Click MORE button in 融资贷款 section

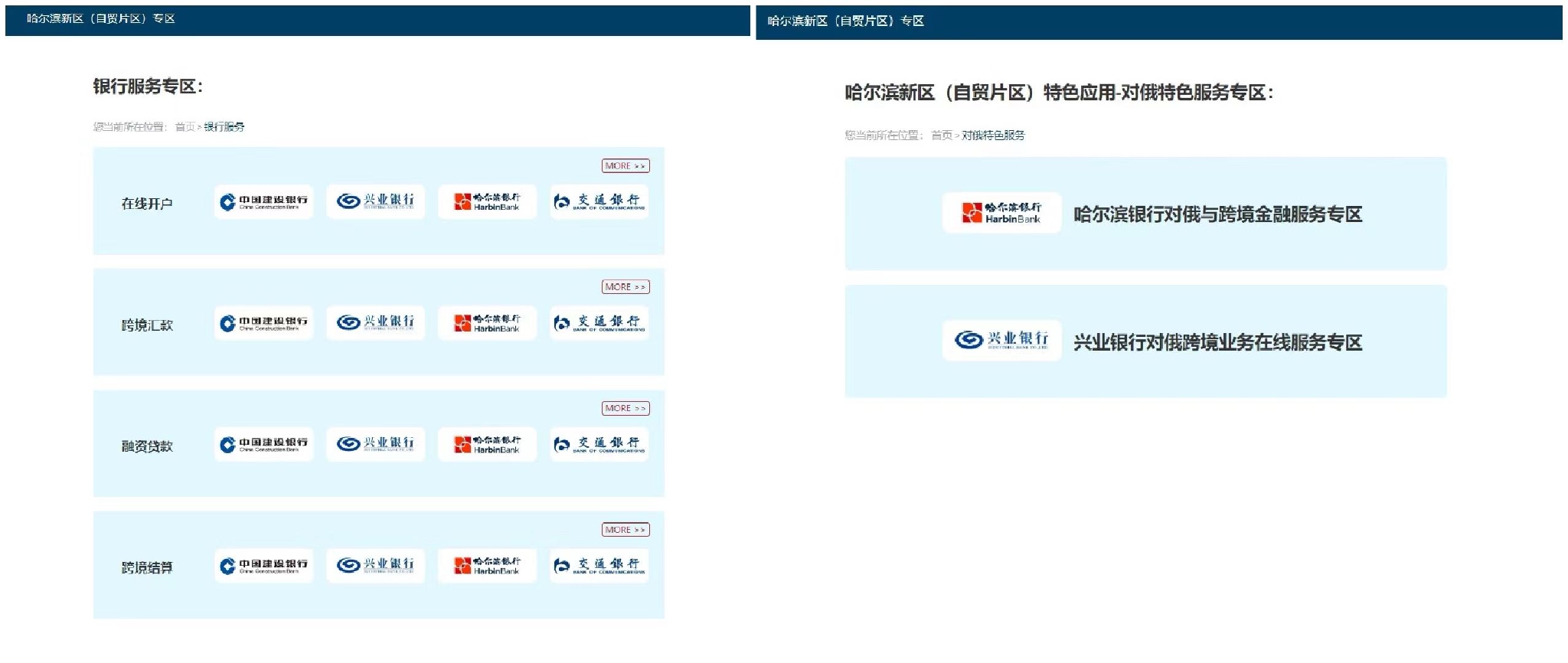(x=626, y=408)
